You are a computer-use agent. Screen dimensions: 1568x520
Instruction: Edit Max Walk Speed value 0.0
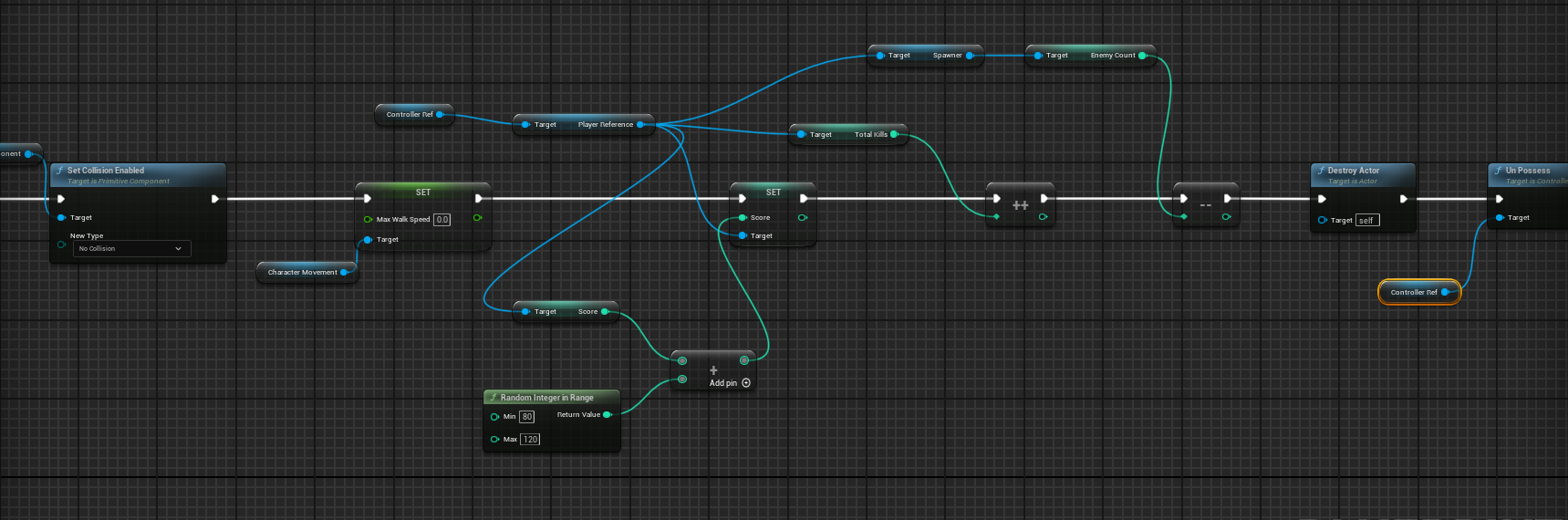[442, 219]
